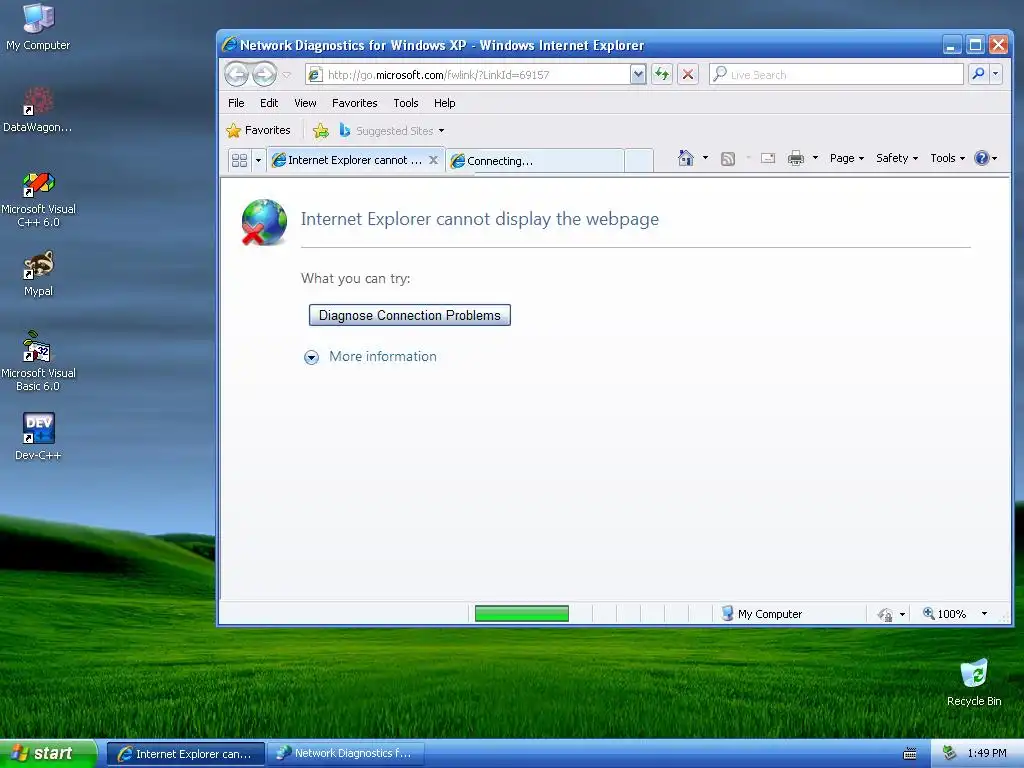Open the Print dropdown arrow
The height and width of the screenshot is (768, 1024).
[815, 158]
